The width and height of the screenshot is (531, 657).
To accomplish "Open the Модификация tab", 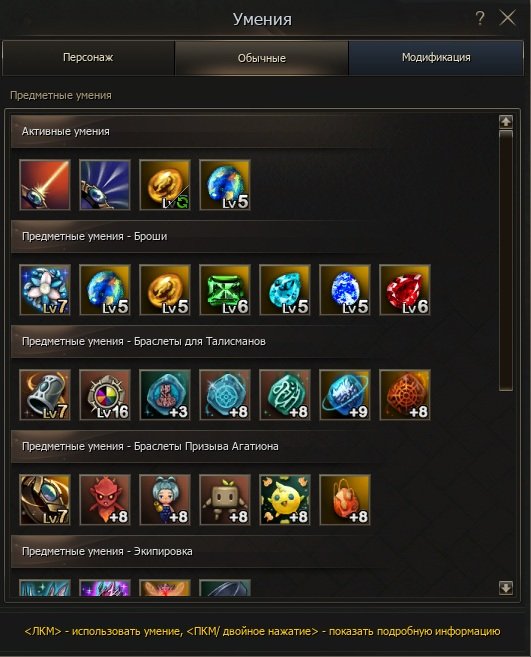I will click(436, 58).
